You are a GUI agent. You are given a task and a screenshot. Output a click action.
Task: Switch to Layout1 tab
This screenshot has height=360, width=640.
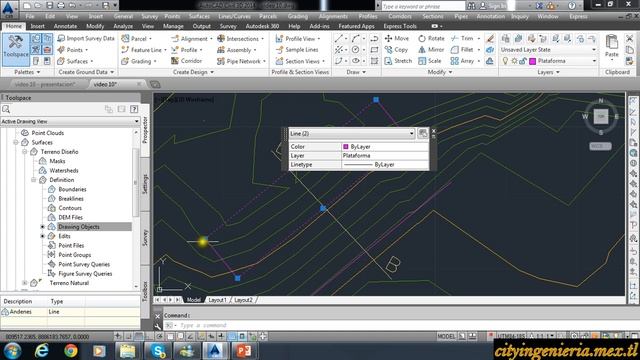(217, 300)
